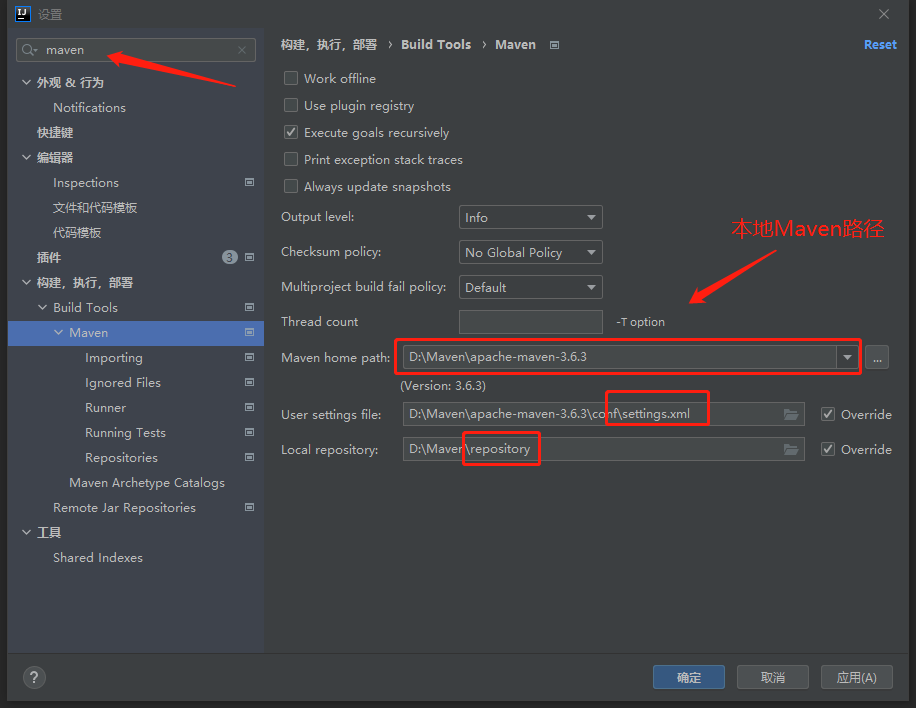Open the Checksum policy dropdown
This screenshot has width=916, height=708.
coord(530,252)
